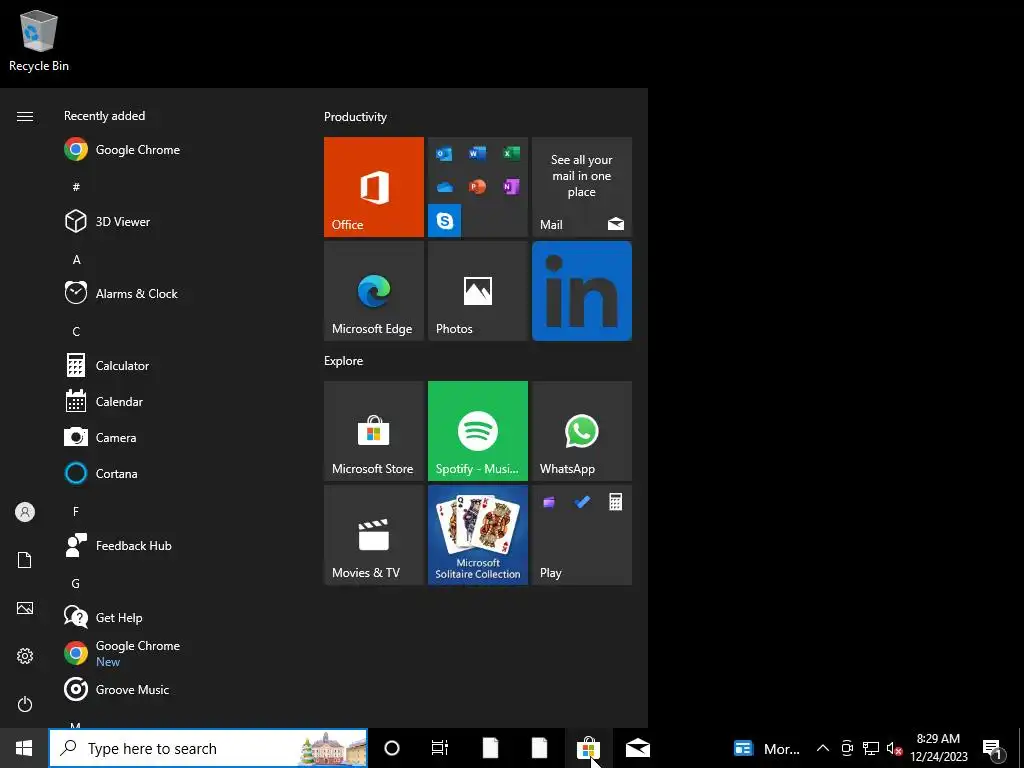The image size is (1024, 768).
Task: Open Movies & TV tile
Action: pyautogui.click(x=374, y=535)
